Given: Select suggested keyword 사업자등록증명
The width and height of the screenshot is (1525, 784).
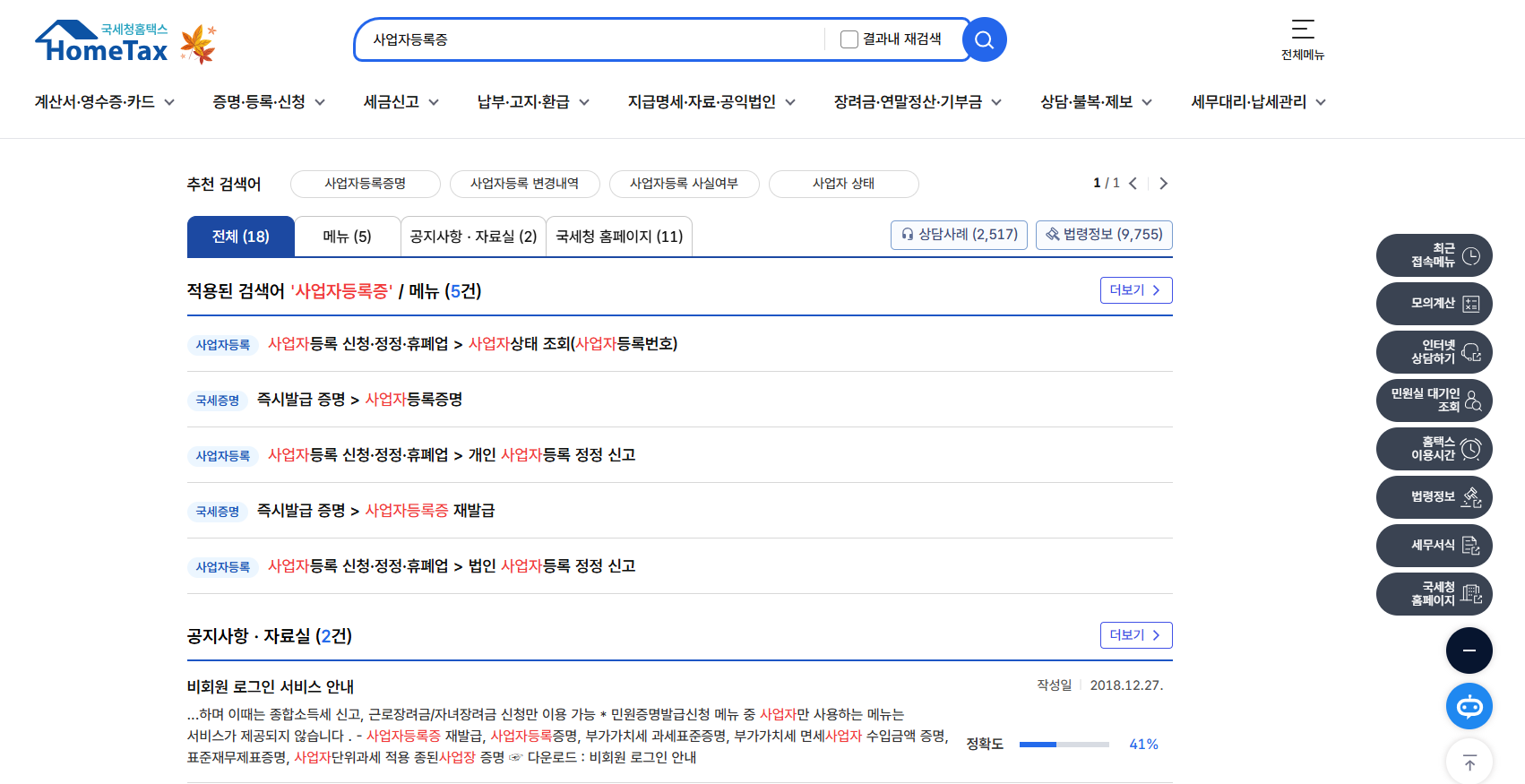Looking at the screenshot, I should pyautogui.click(x=365, y=184).
